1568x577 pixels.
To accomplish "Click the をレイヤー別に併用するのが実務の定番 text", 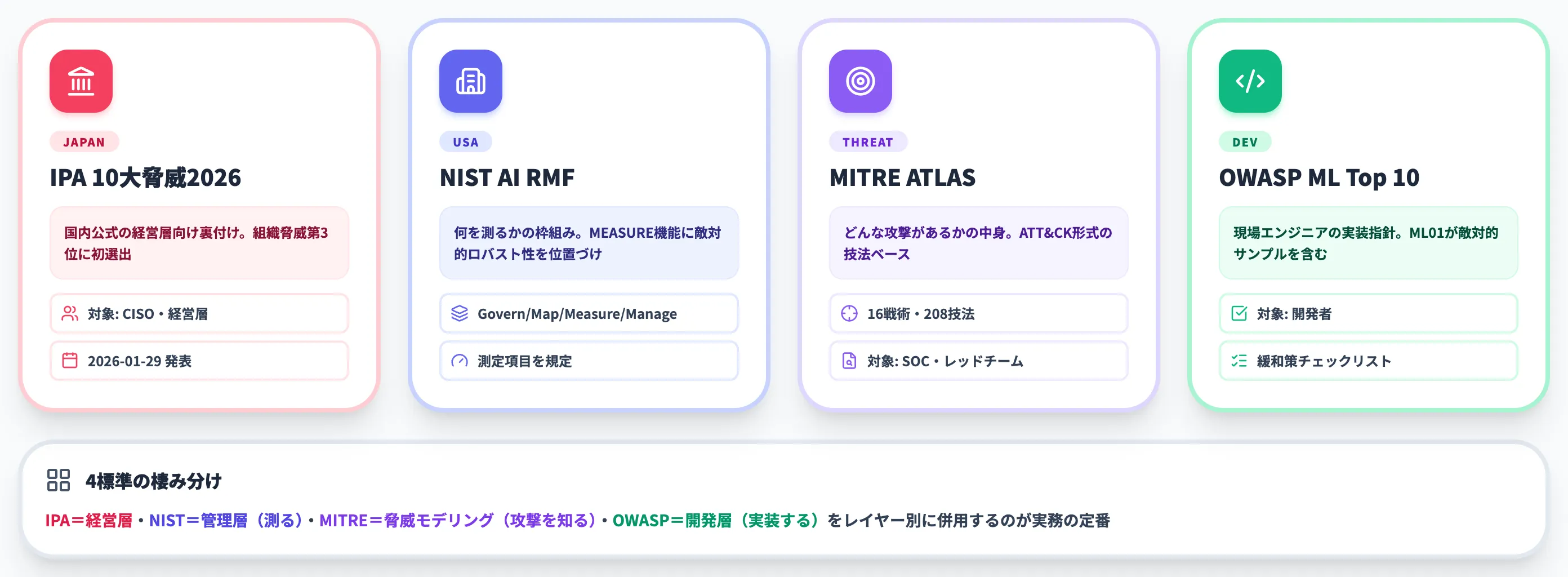I will (x=969, y=520).
